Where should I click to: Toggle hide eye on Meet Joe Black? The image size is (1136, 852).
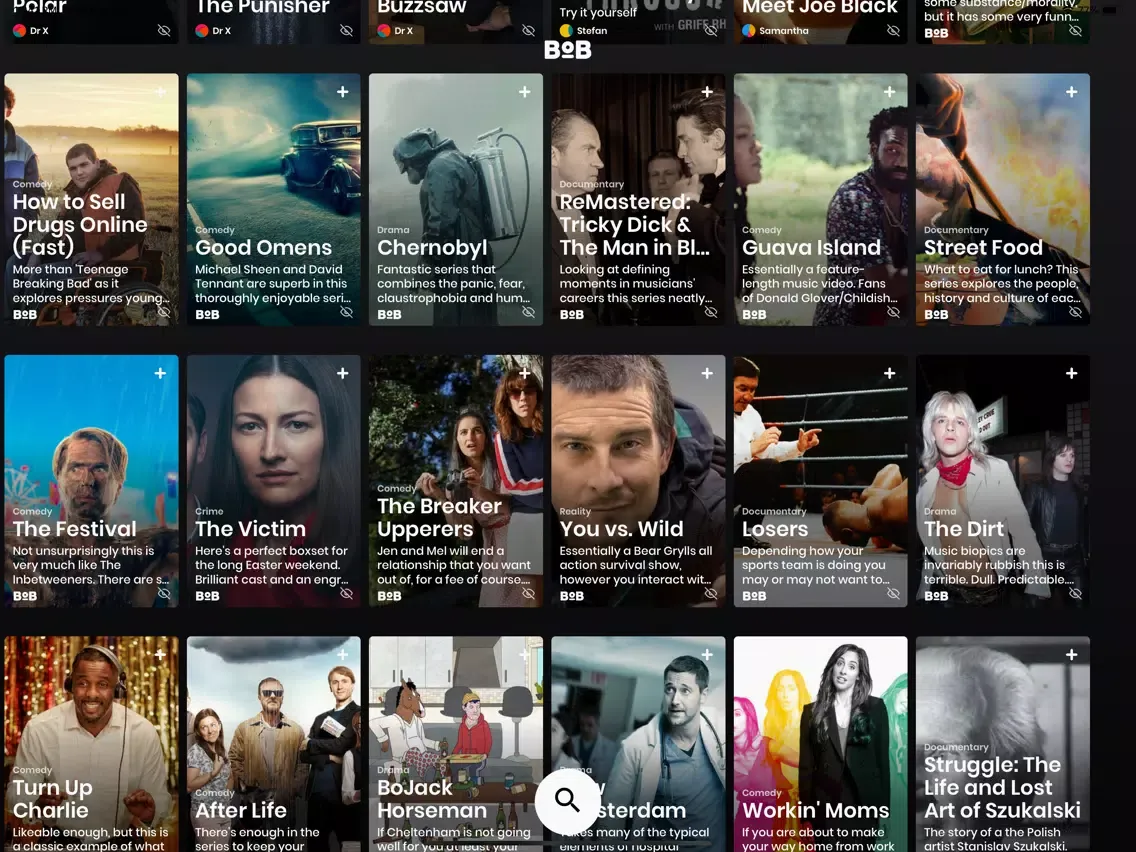(x=893, y=30)
